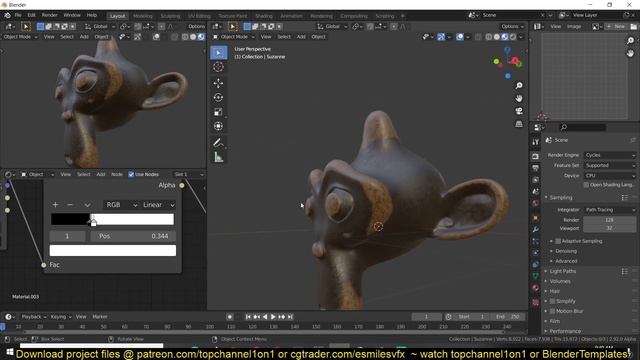Open the Keying popover in timeline
This screenshot has width=640, height=360.
[x=60, y=317]
